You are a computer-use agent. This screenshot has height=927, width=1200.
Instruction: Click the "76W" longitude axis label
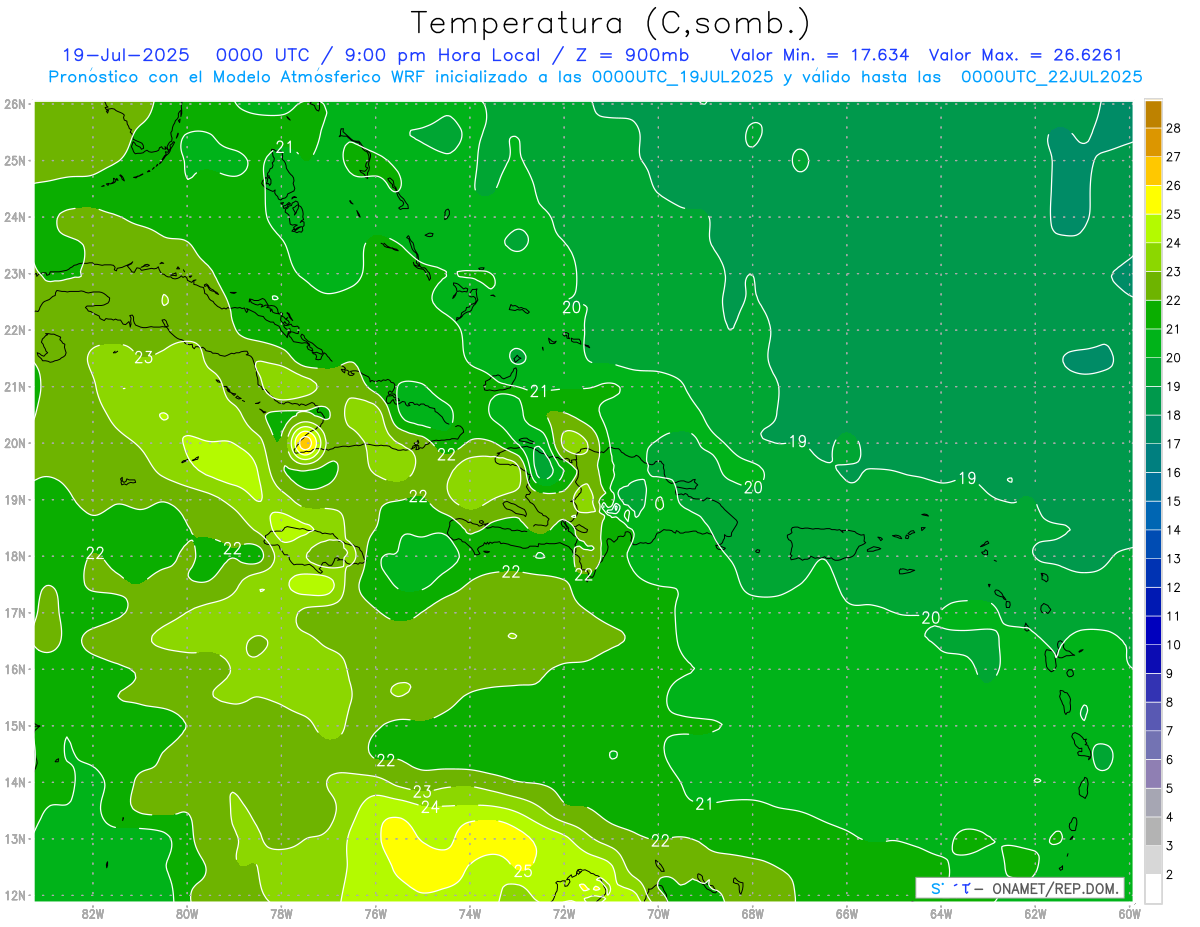[376, 913]
